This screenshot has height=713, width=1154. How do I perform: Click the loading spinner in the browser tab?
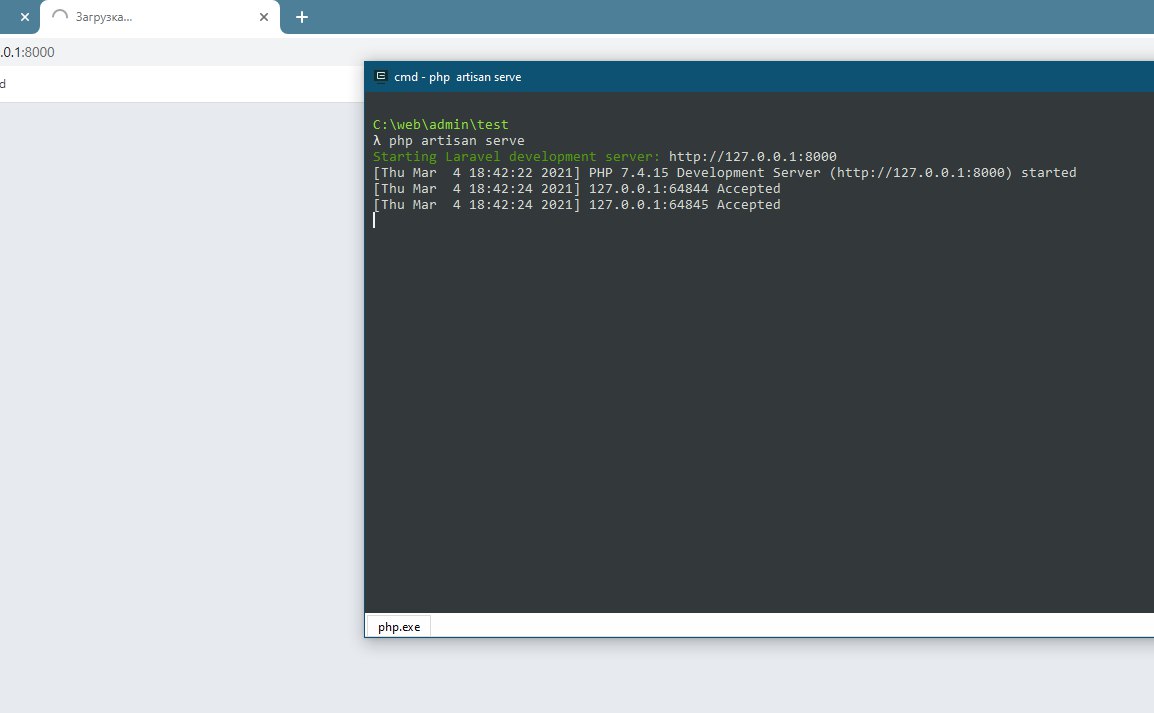[x=60, y=17]
